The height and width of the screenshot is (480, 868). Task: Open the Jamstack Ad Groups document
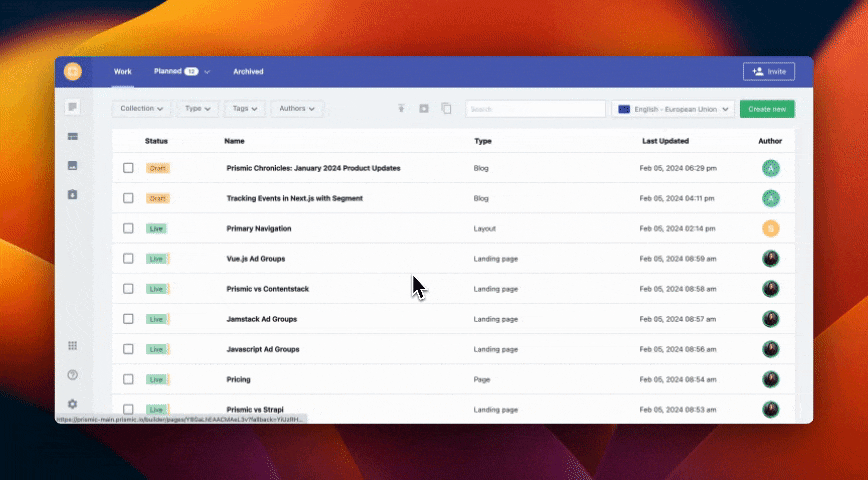coord(261,319)
